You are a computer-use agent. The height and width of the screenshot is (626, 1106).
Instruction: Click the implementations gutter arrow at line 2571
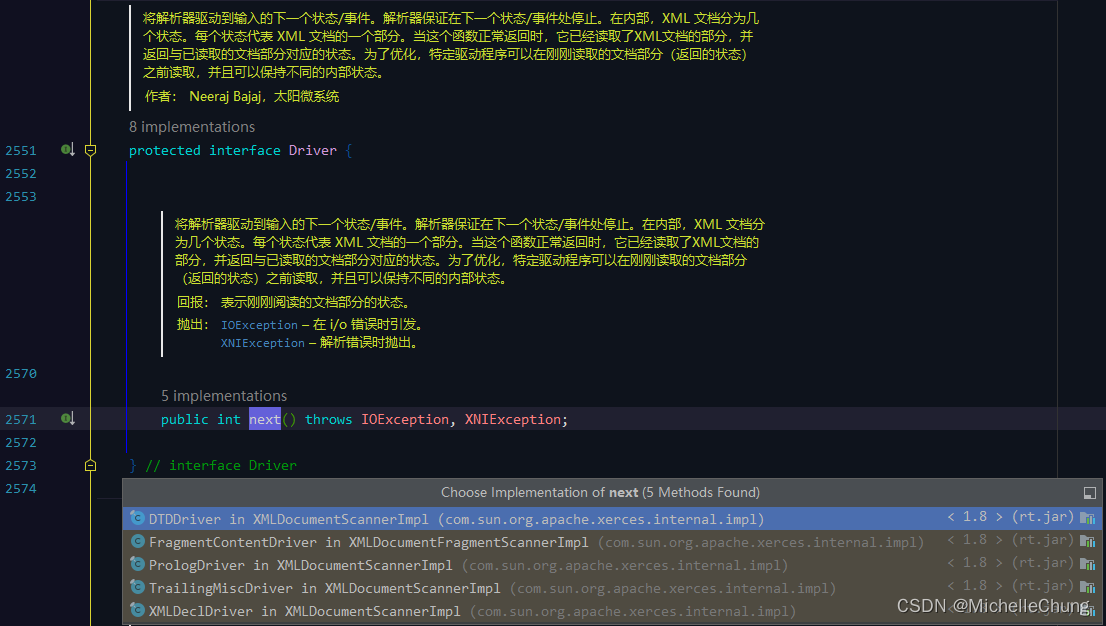(x=67, y=418)
